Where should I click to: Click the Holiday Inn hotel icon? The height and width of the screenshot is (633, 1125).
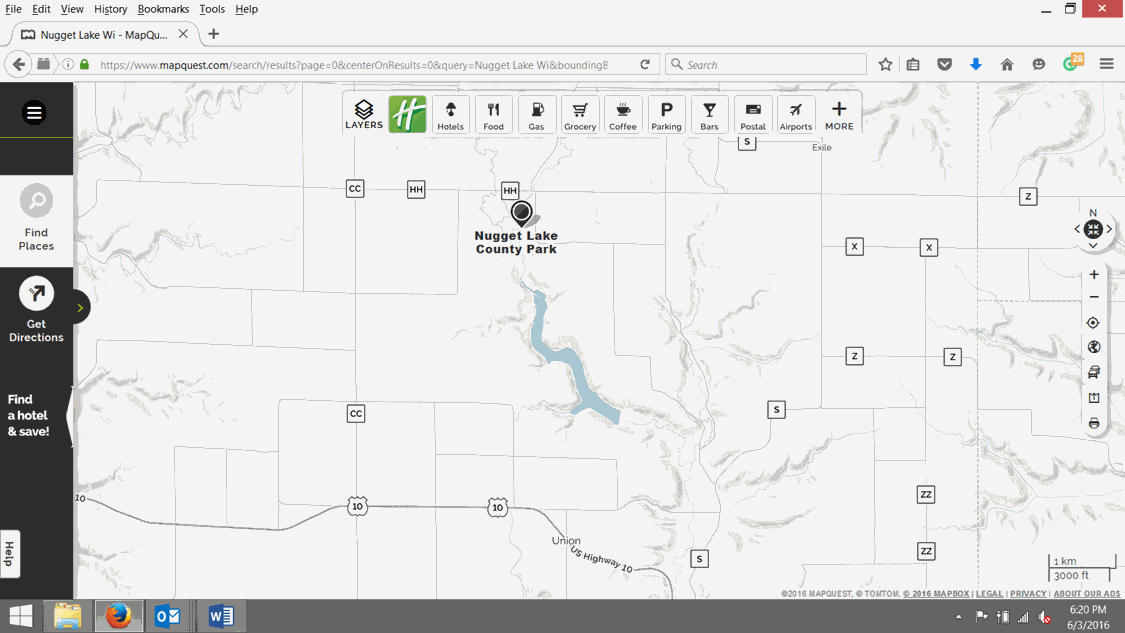[408, 114]
